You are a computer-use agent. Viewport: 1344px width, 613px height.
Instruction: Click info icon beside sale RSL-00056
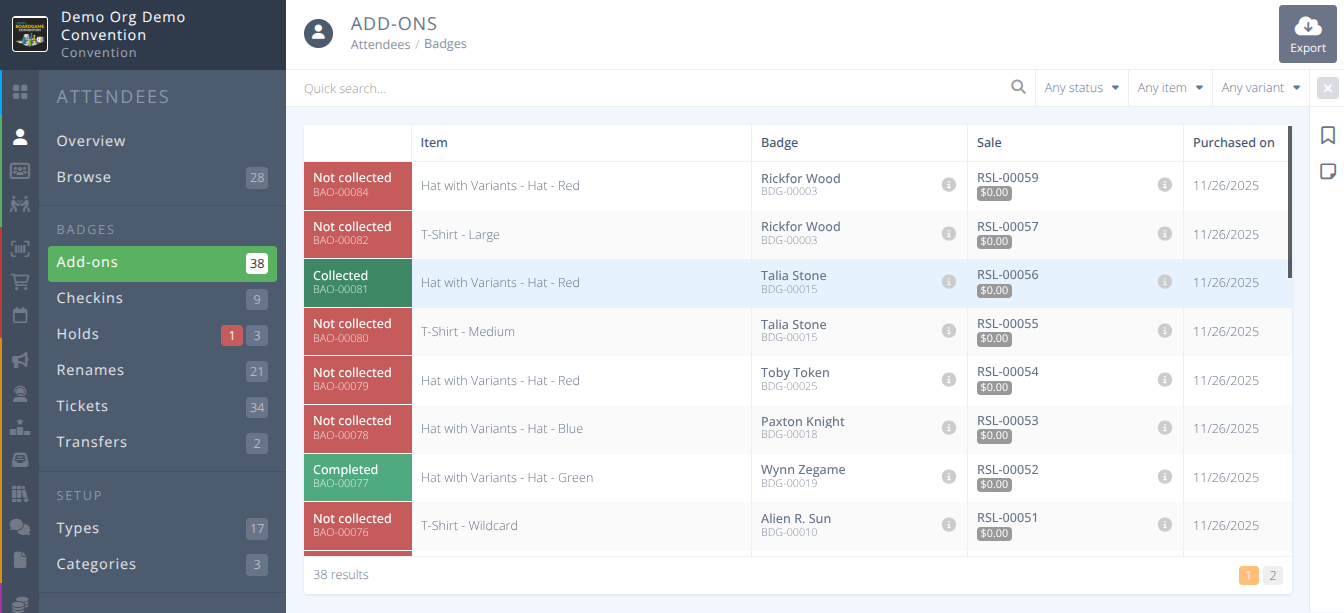pos(1164,282)
